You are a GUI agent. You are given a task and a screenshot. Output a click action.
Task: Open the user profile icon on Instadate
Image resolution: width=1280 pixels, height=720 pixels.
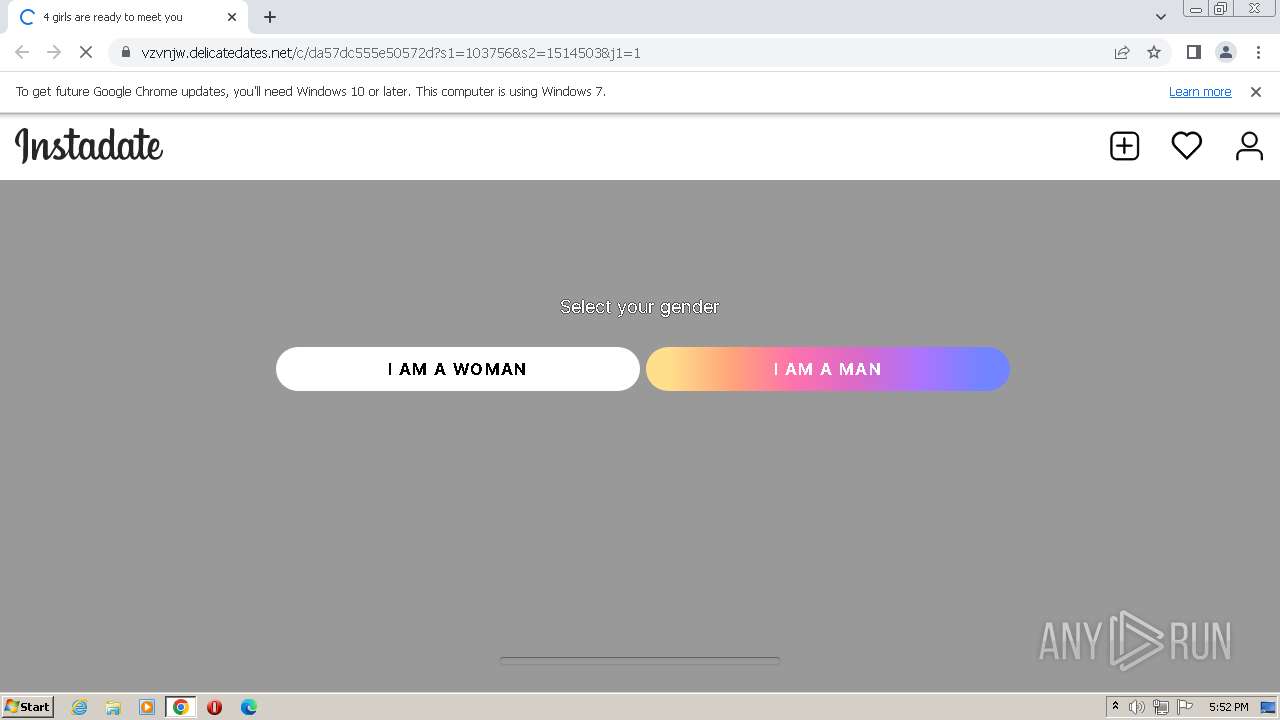point(1249,146)
